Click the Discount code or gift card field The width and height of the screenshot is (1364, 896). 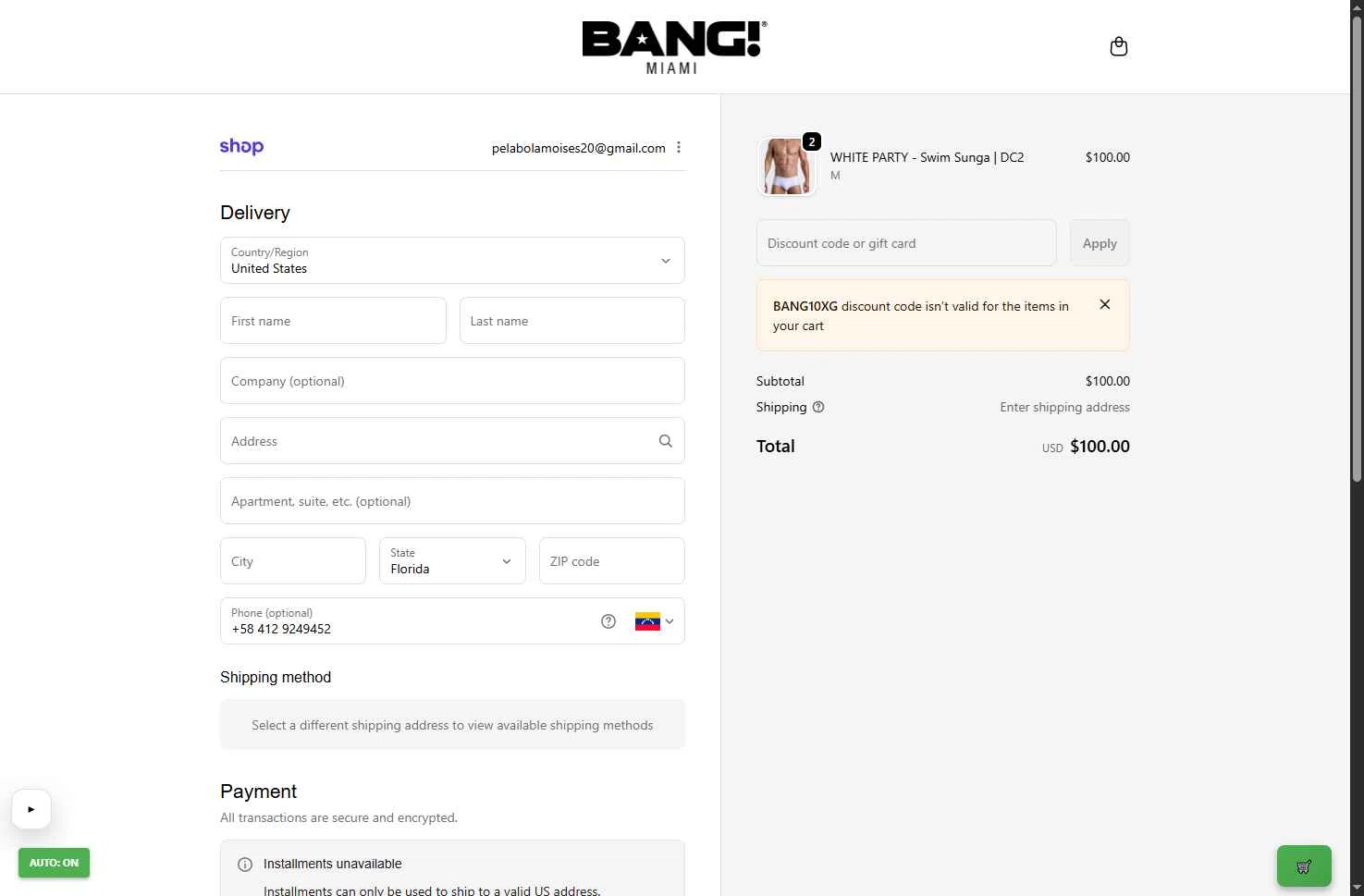pos(906,243)
